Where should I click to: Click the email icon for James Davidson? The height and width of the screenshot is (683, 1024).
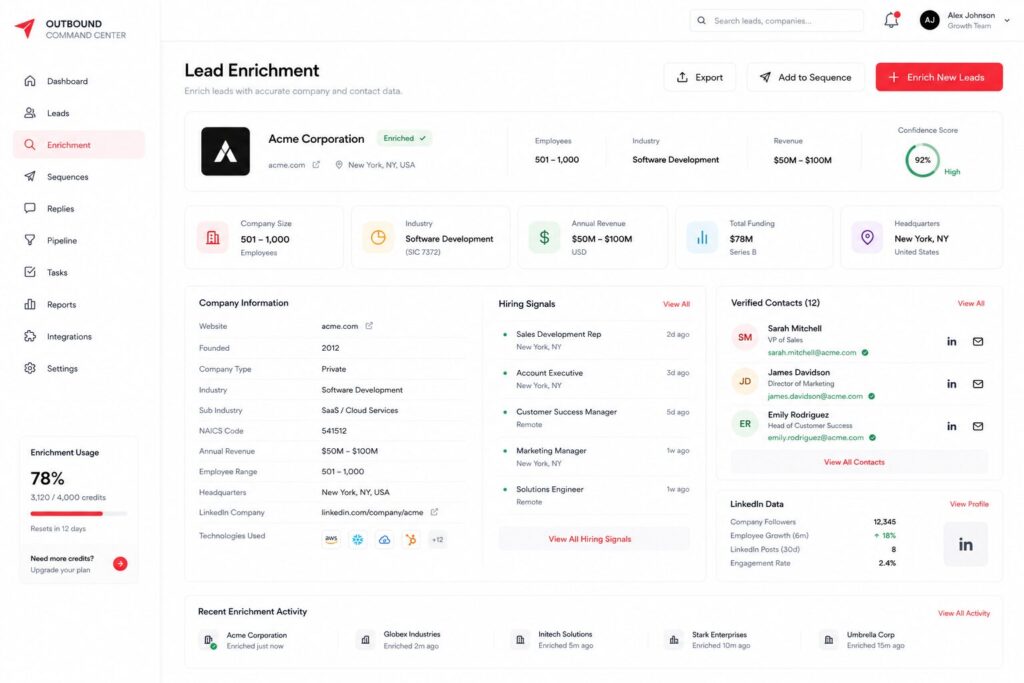click(x=978, y=384)
